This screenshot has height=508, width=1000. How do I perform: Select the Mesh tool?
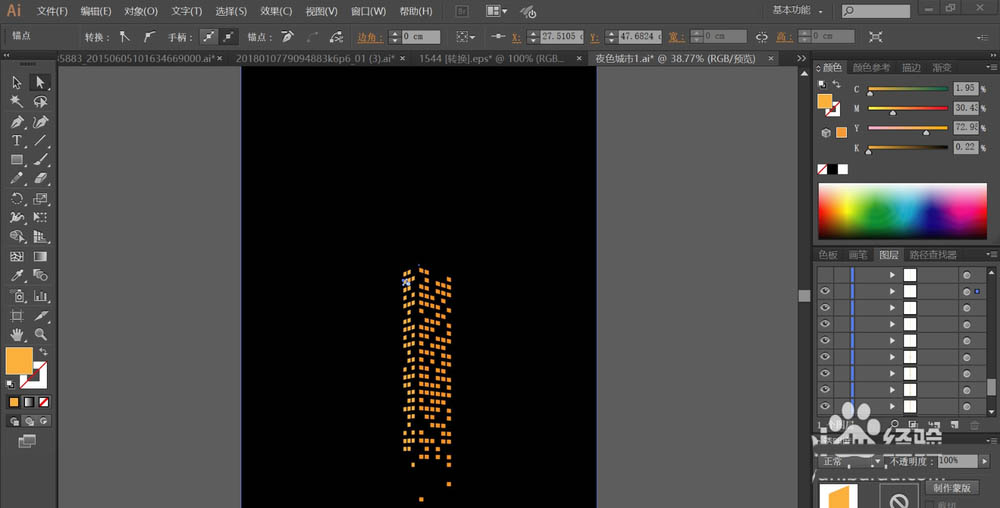pyautogui.click(x=17, y=256)
